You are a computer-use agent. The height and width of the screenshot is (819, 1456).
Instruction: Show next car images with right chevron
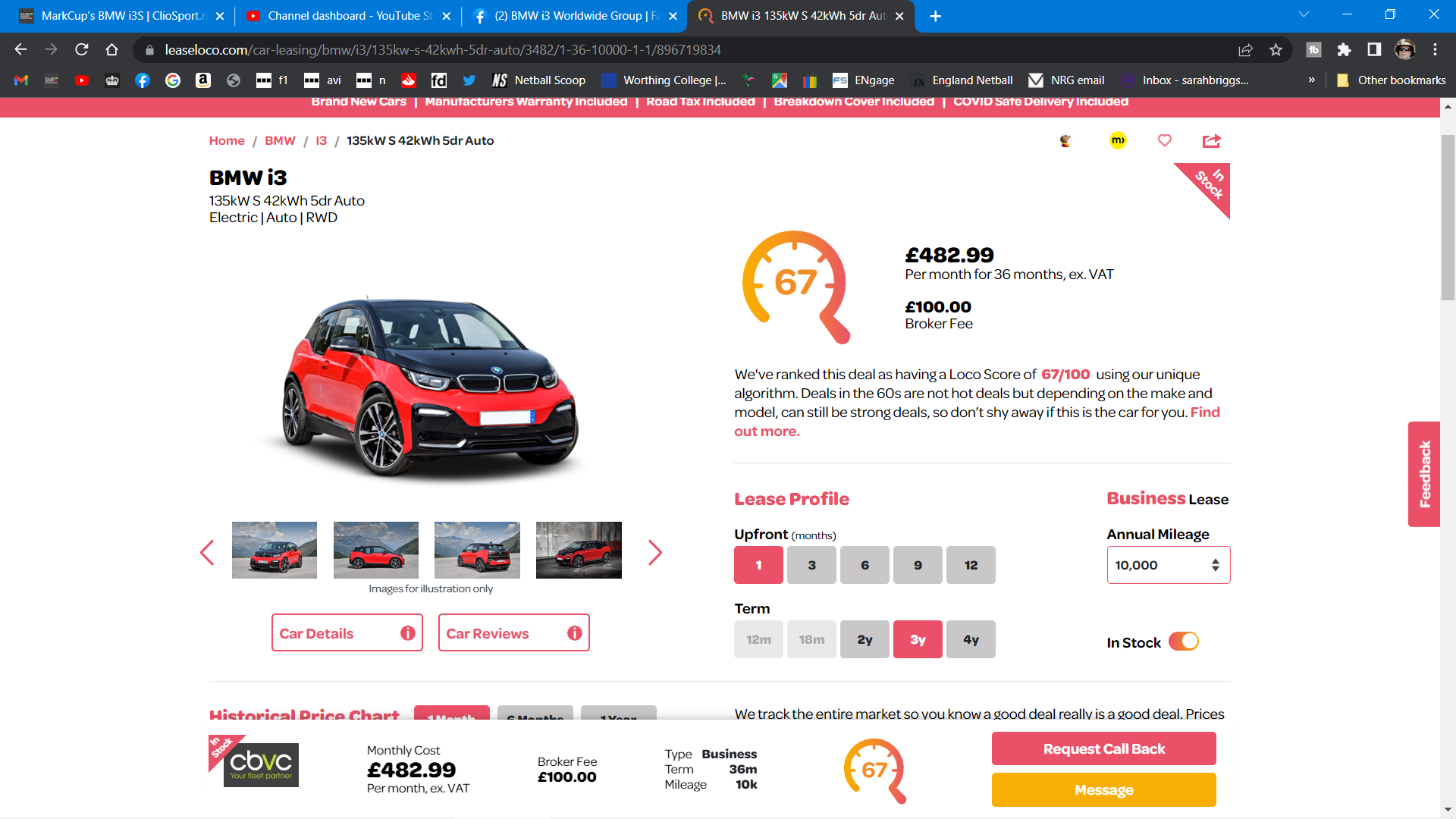655,552
